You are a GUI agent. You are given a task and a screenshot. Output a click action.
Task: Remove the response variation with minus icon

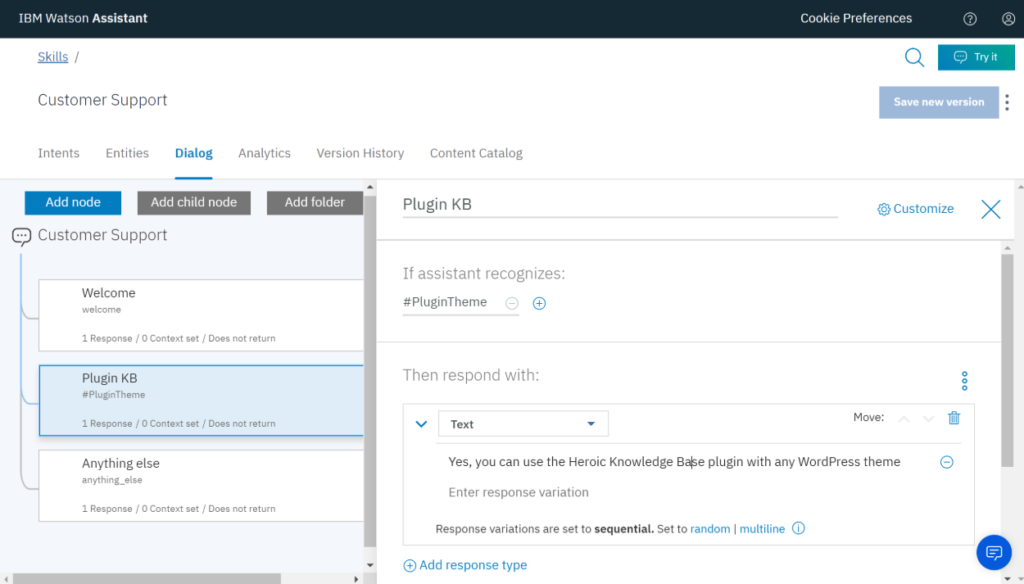946,462
